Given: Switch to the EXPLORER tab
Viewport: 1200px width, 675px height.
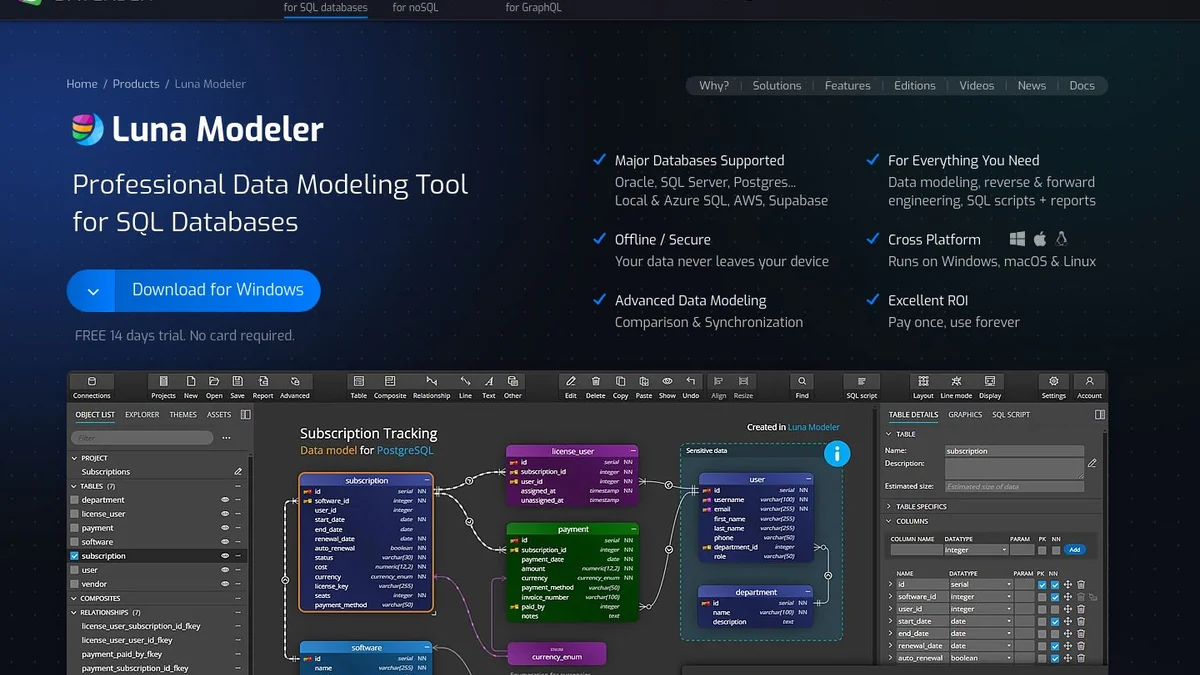Looking at the screenshot, I should [x=142, y=414].
